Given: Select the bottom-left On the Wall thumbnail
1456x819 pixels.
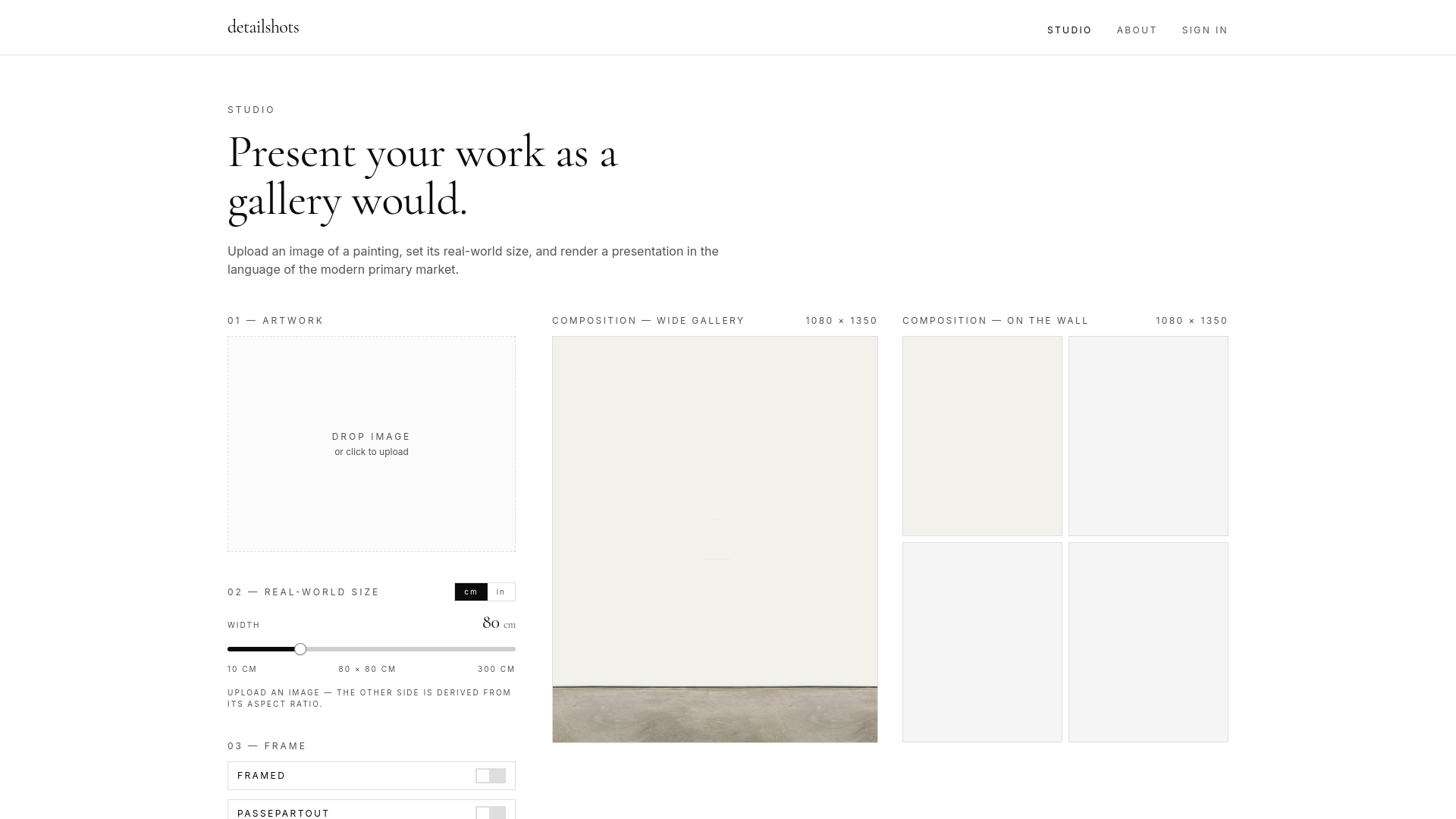Looking at the screenshot, I should point(982,642).
